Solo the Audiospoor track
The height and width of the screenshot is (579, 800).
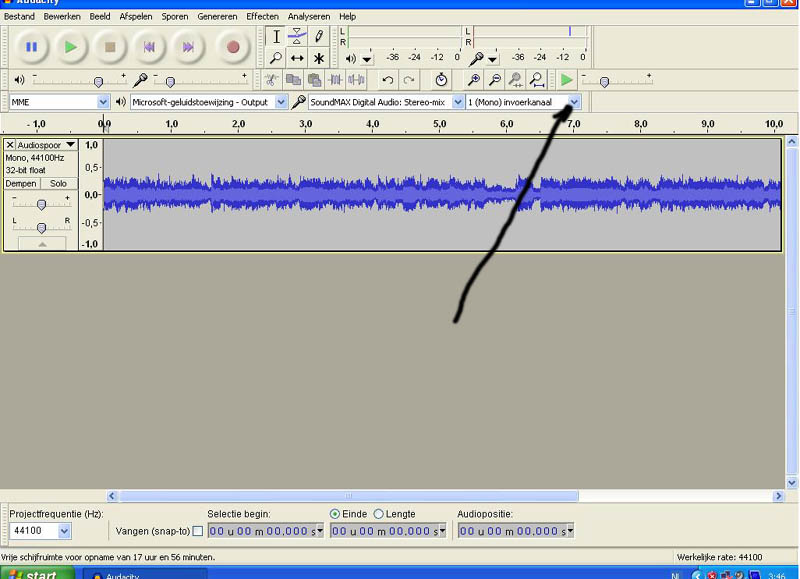[x=59, y=184]
